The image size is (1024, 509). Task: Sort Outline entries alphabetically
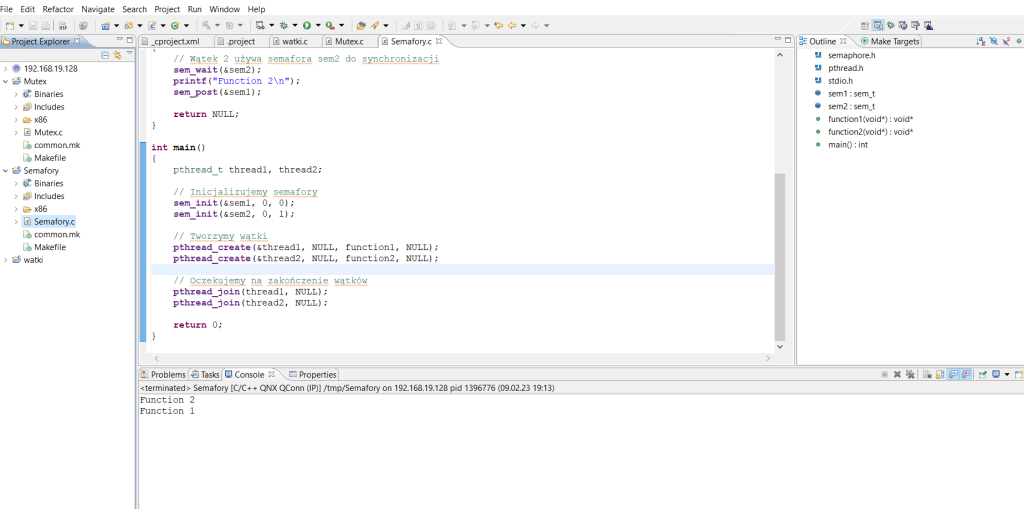980,41
